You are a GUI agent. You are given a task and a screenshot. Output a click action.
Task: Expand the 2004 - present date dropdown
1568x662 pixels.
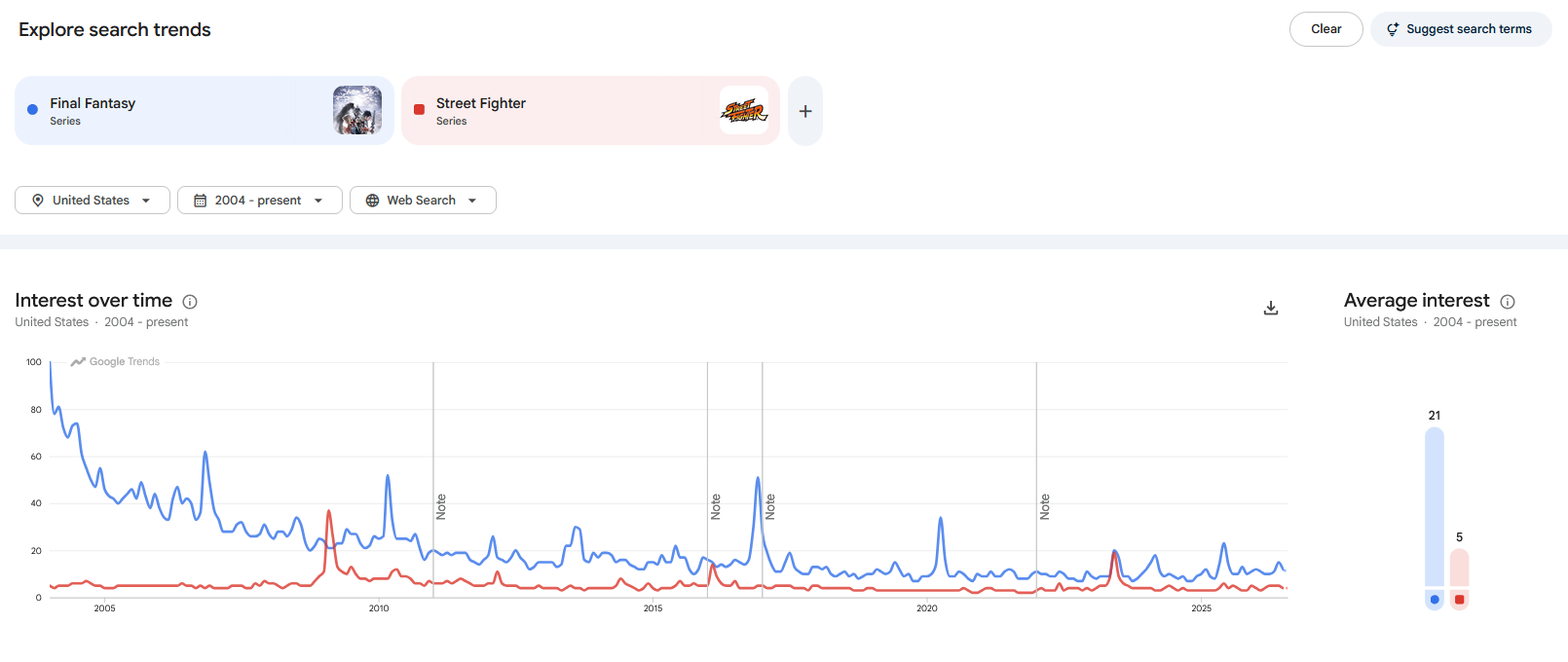click(x=260, y=201)
